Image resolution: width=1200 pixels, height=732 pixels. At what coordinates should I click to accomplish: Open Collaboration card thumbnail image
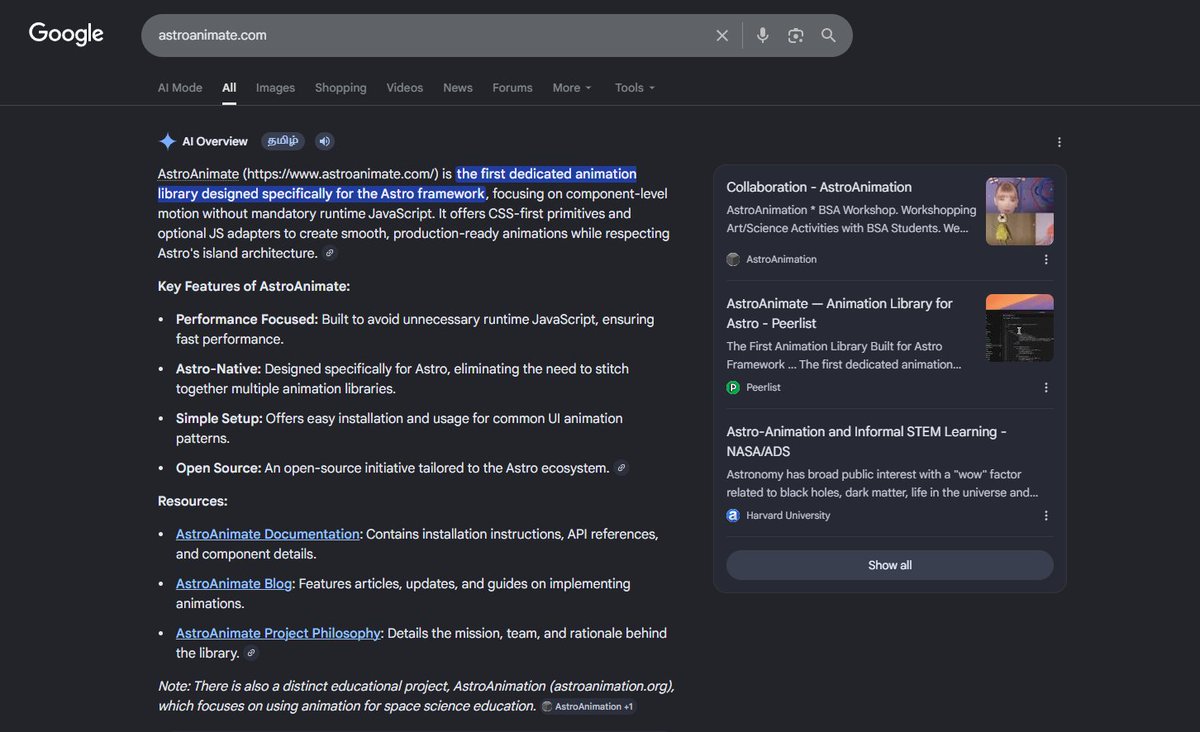click(x=1019, y=212)
